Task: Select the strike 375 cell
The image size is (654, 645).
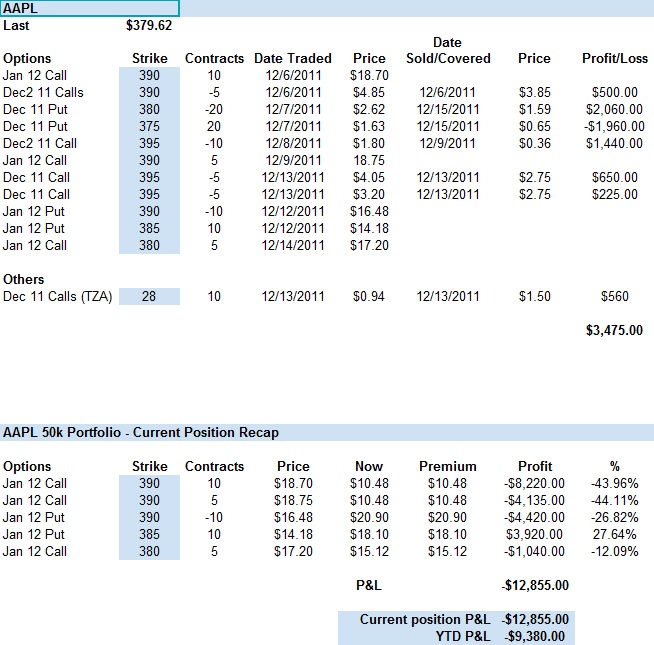Action: (x=150, y=126)
